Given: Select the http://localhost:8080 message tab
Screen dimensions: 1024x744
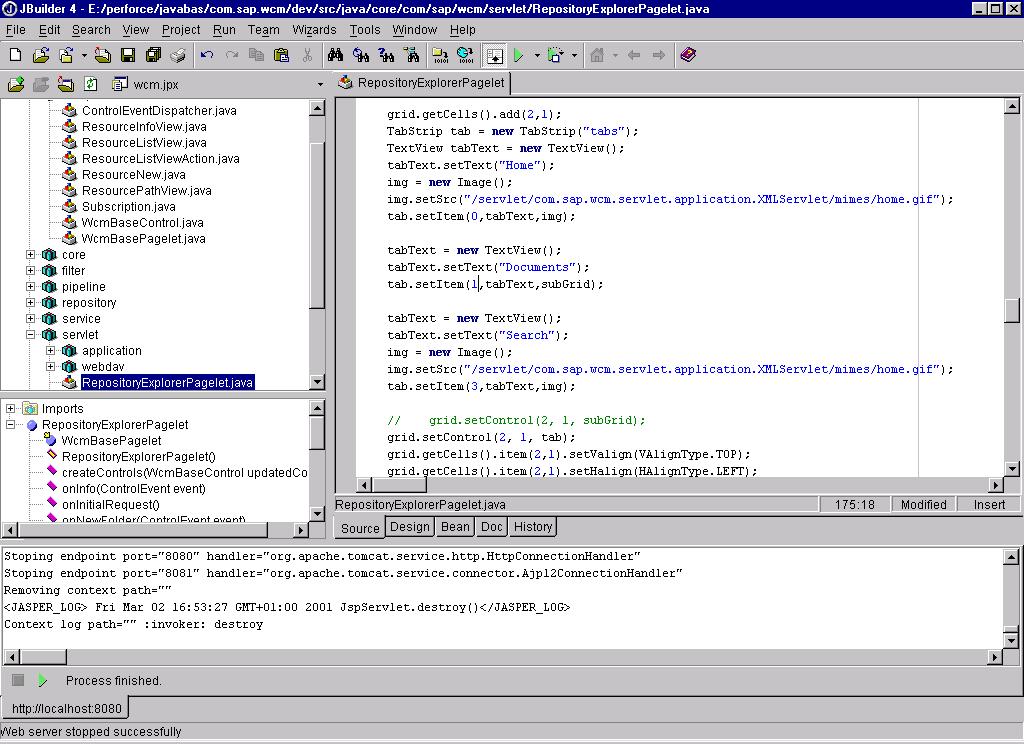Looking at the screenshot, I should coord(67,709).
